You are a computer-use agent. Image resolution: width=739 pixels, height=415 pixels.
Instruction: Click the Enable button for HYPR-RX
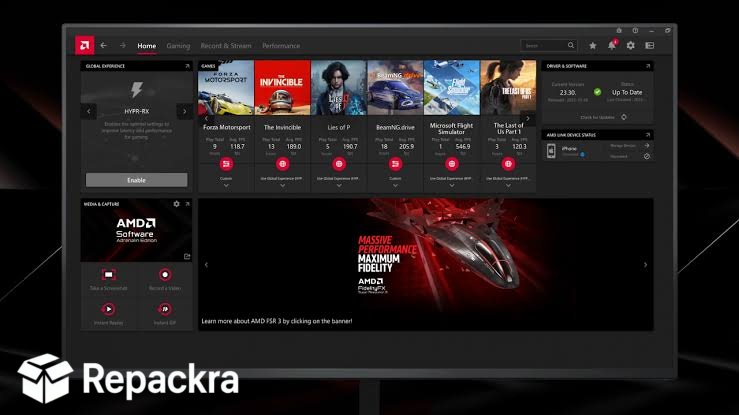(136, 180)
